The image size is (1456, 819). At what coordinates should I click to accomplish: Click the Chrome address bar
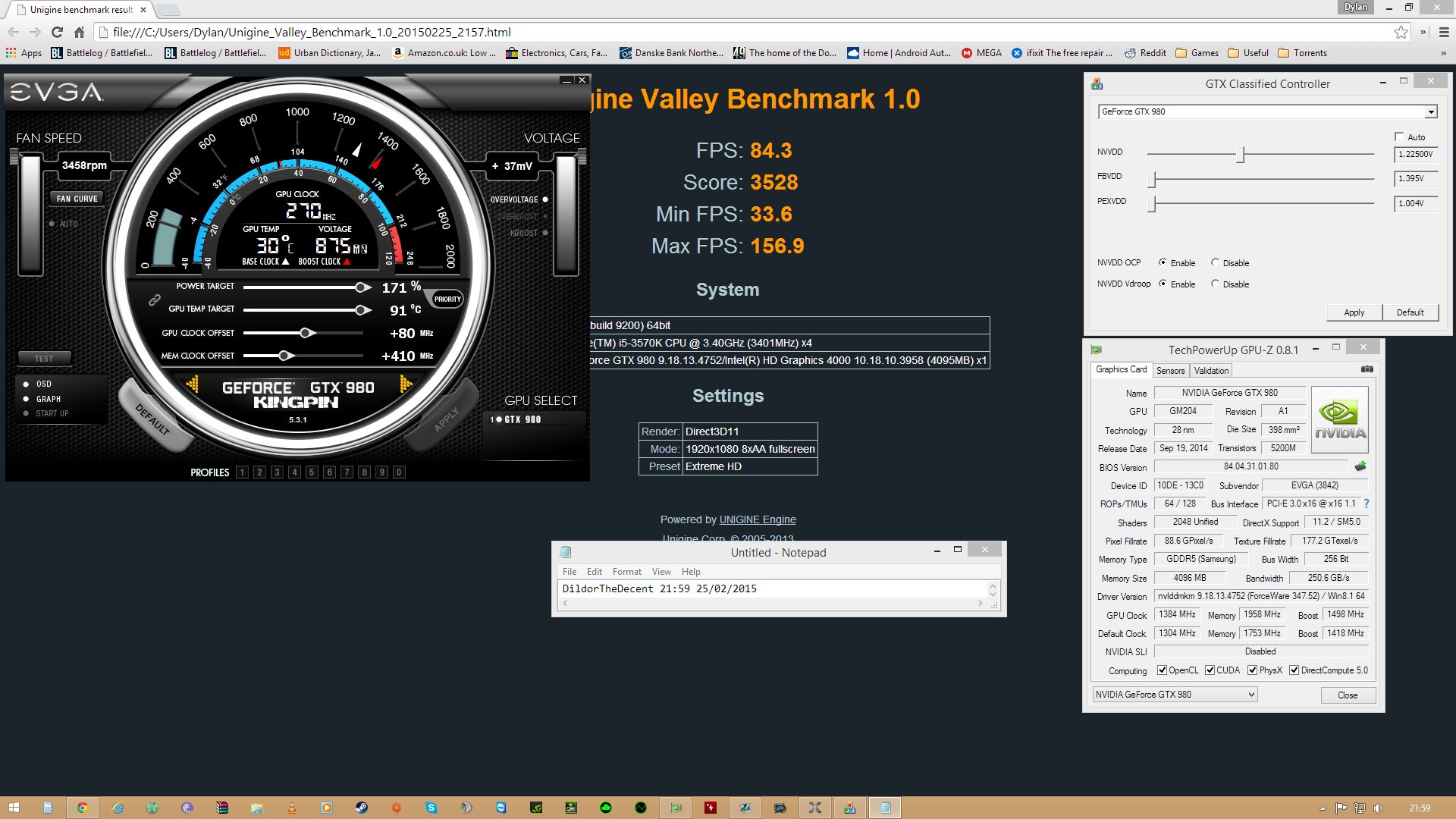(743, 32)
